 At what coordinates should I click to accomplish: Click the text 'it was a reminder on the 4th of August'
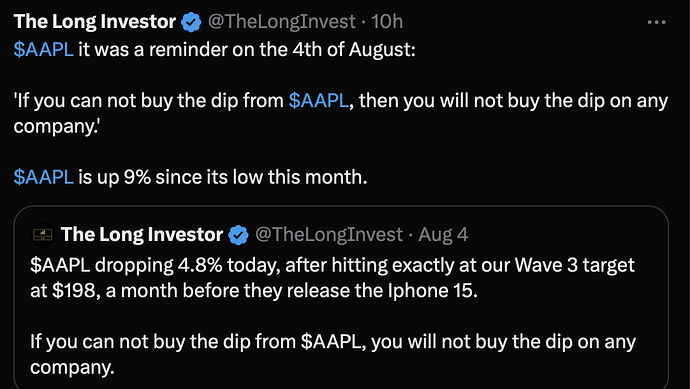[246, 50]
